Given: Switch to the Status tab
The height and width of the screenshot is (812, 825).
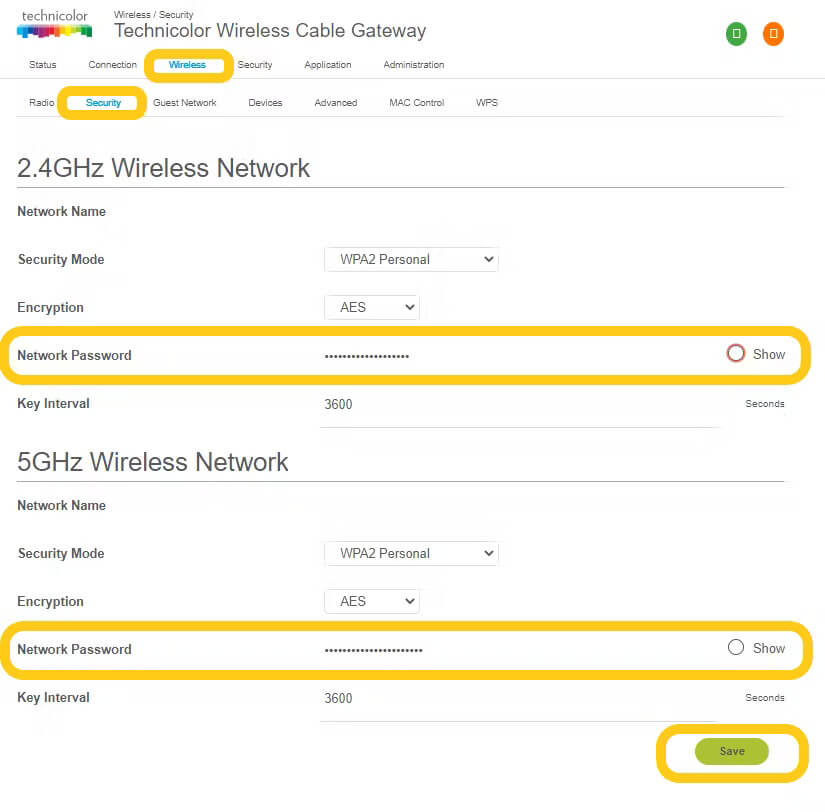Looking at the screenshot, I should pyautogui.click(x=43, y=65).
